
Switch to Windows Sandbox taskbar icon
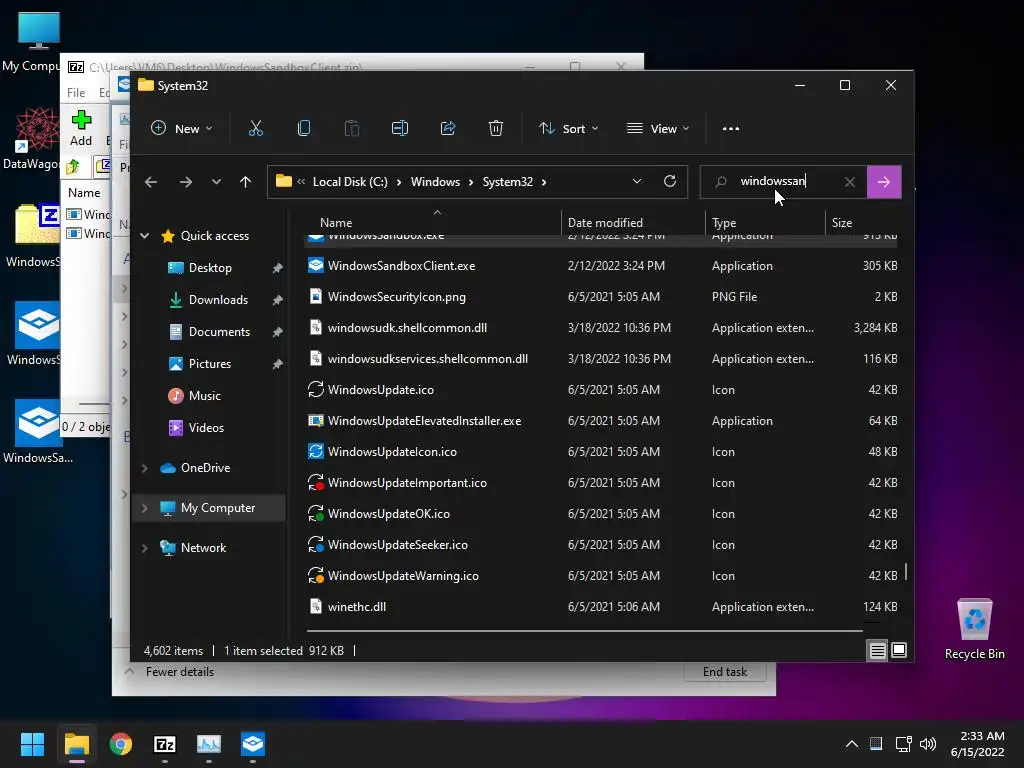(x=253, y=744)
